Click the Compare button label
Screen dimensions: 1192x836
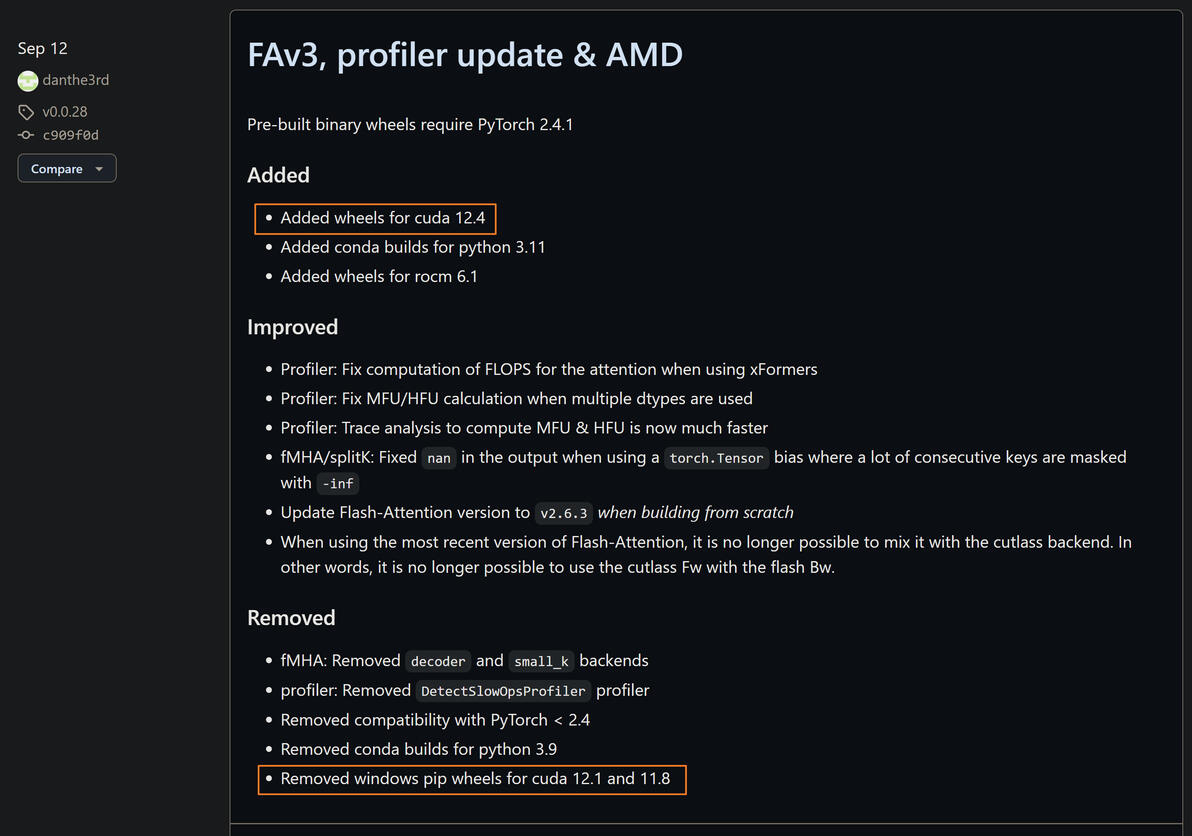57,169
